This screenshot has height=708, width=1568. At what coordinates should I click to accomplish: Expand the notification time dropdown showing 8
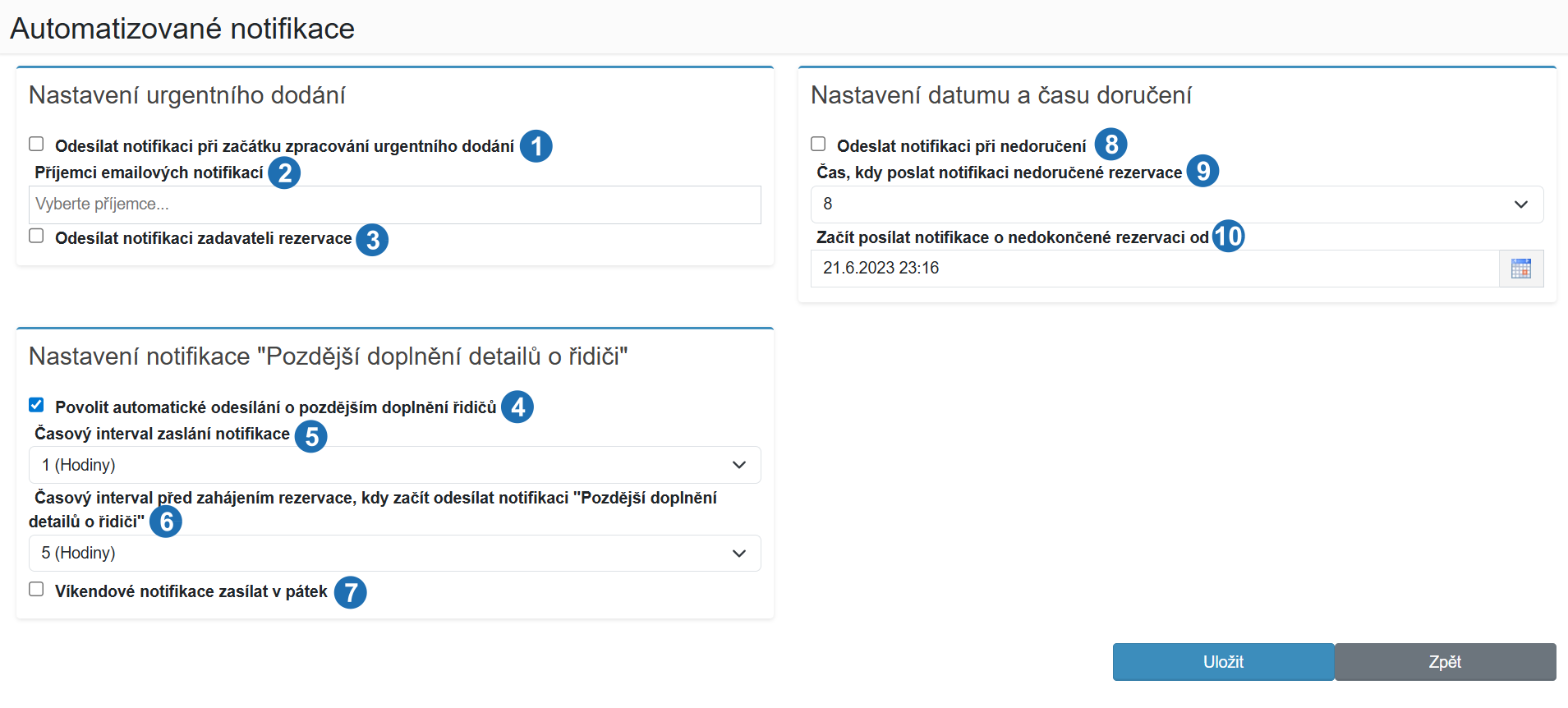1177,205
